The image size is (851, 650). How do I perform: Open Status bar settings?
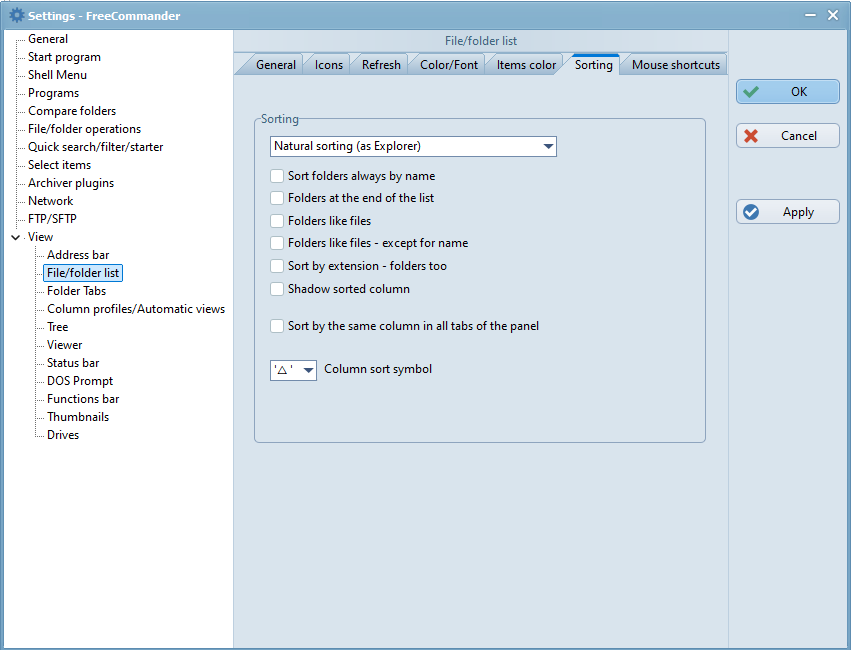click(x=73, y=362)
